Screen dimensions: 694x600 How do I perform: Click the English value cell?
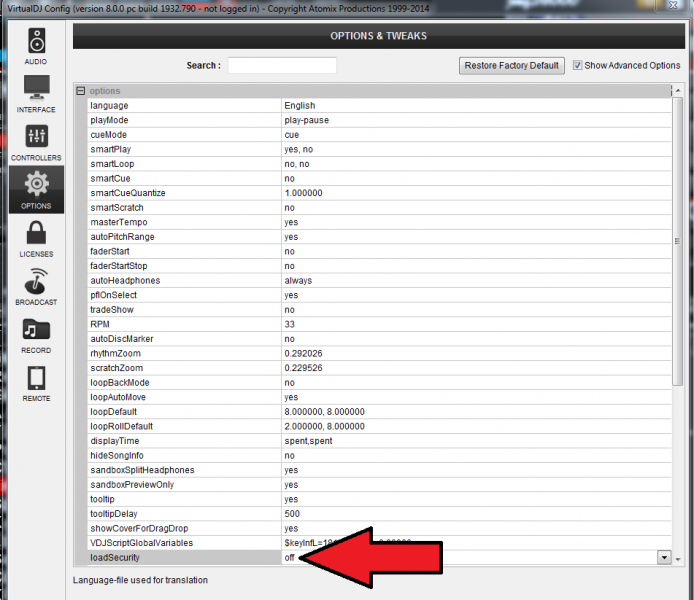pyautogui.click(x=300, y=105)
